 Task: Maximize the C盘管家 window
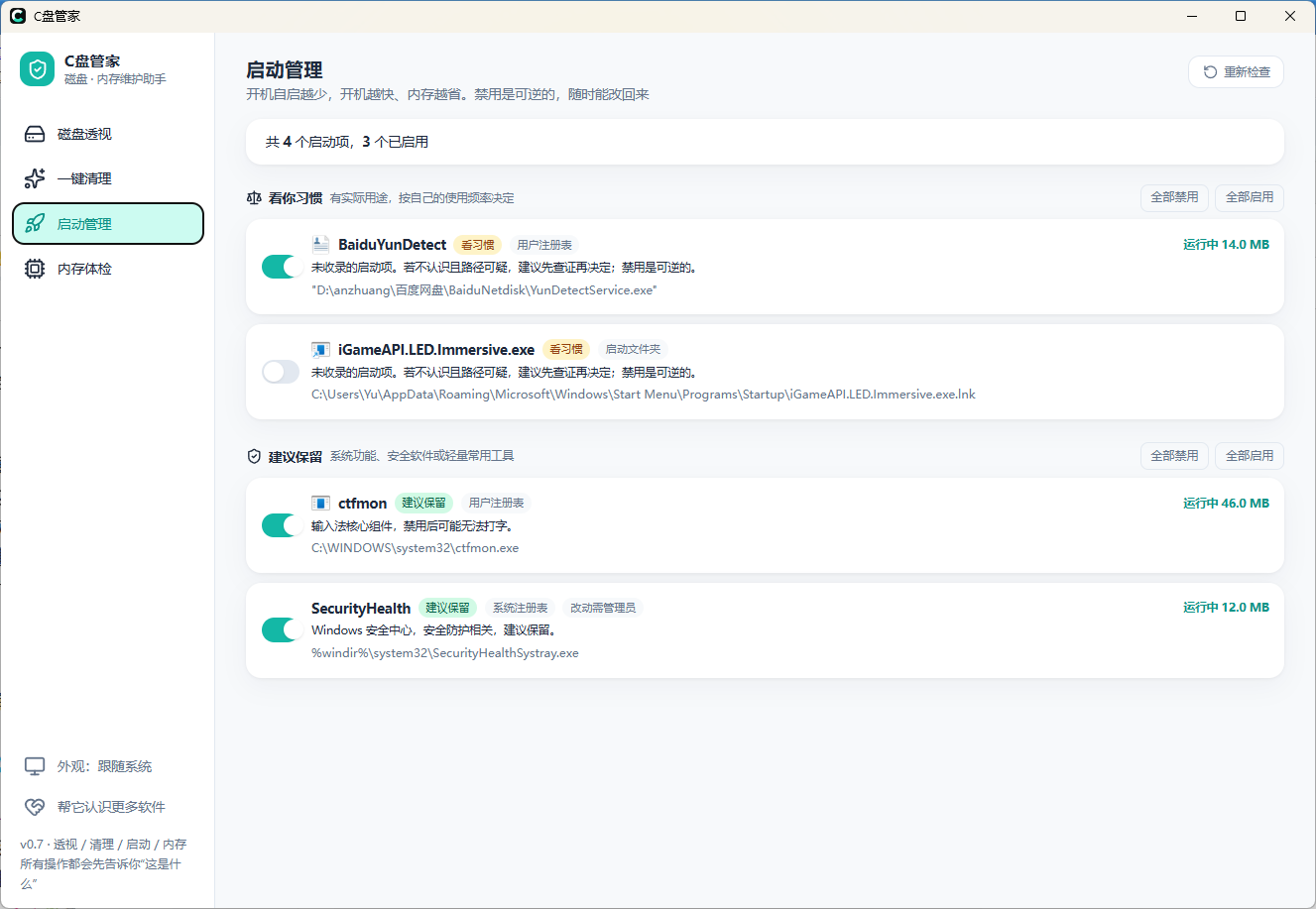coord(1241,16)
